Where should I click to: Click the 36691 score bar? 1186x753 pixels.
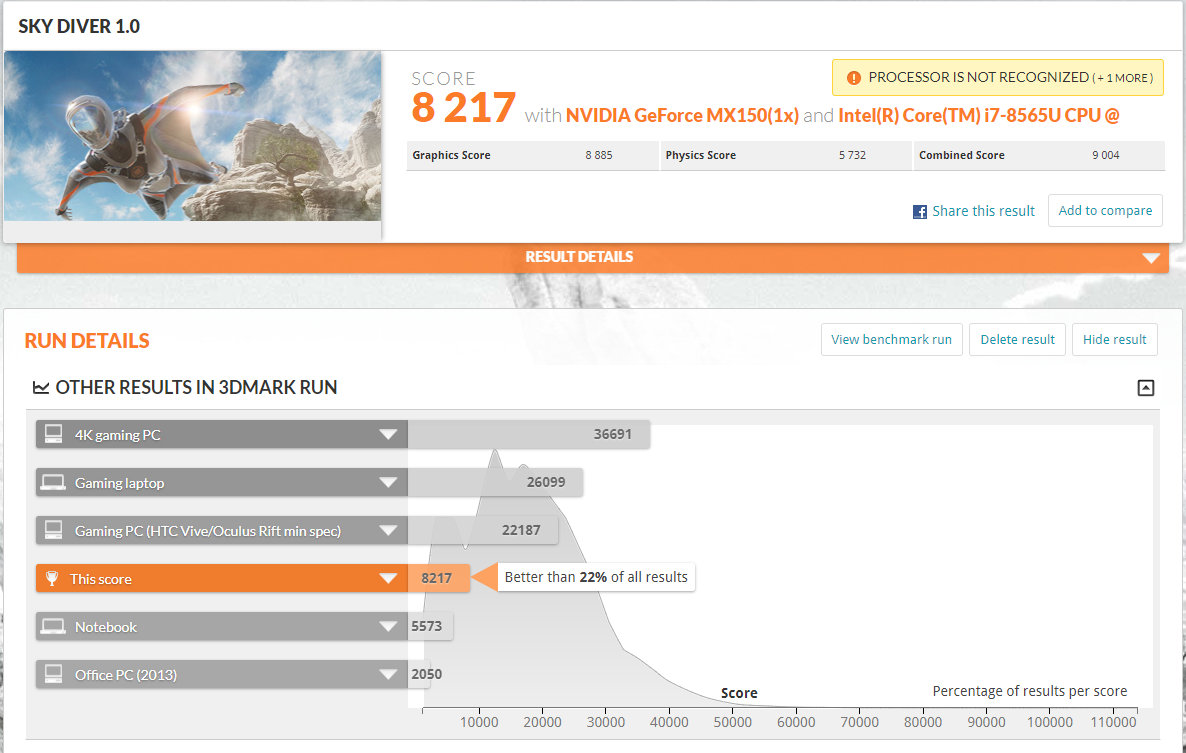coord(528,434)
